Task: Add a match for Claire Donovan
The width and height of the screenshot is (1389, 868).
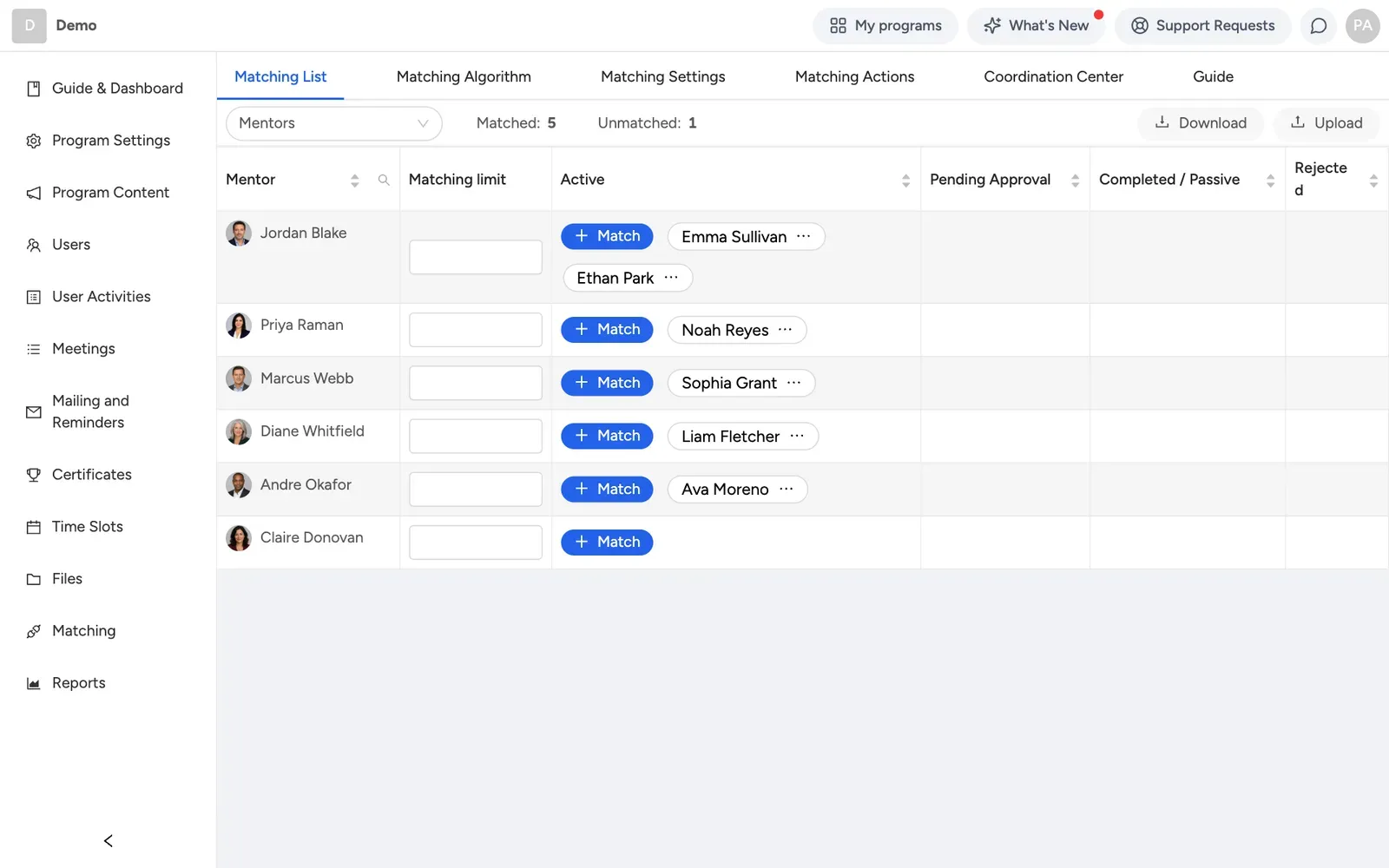Action: point(607,542)
